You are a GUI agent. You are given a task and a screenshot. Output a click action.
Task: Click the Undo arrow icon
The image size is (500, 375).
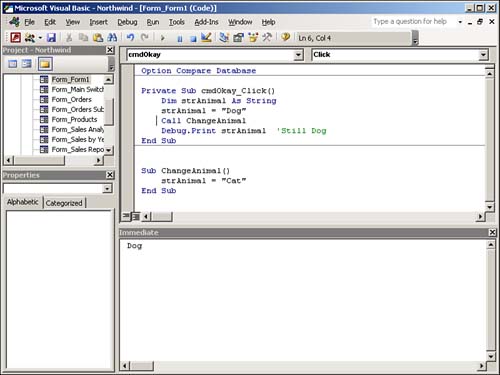point(130,38)
